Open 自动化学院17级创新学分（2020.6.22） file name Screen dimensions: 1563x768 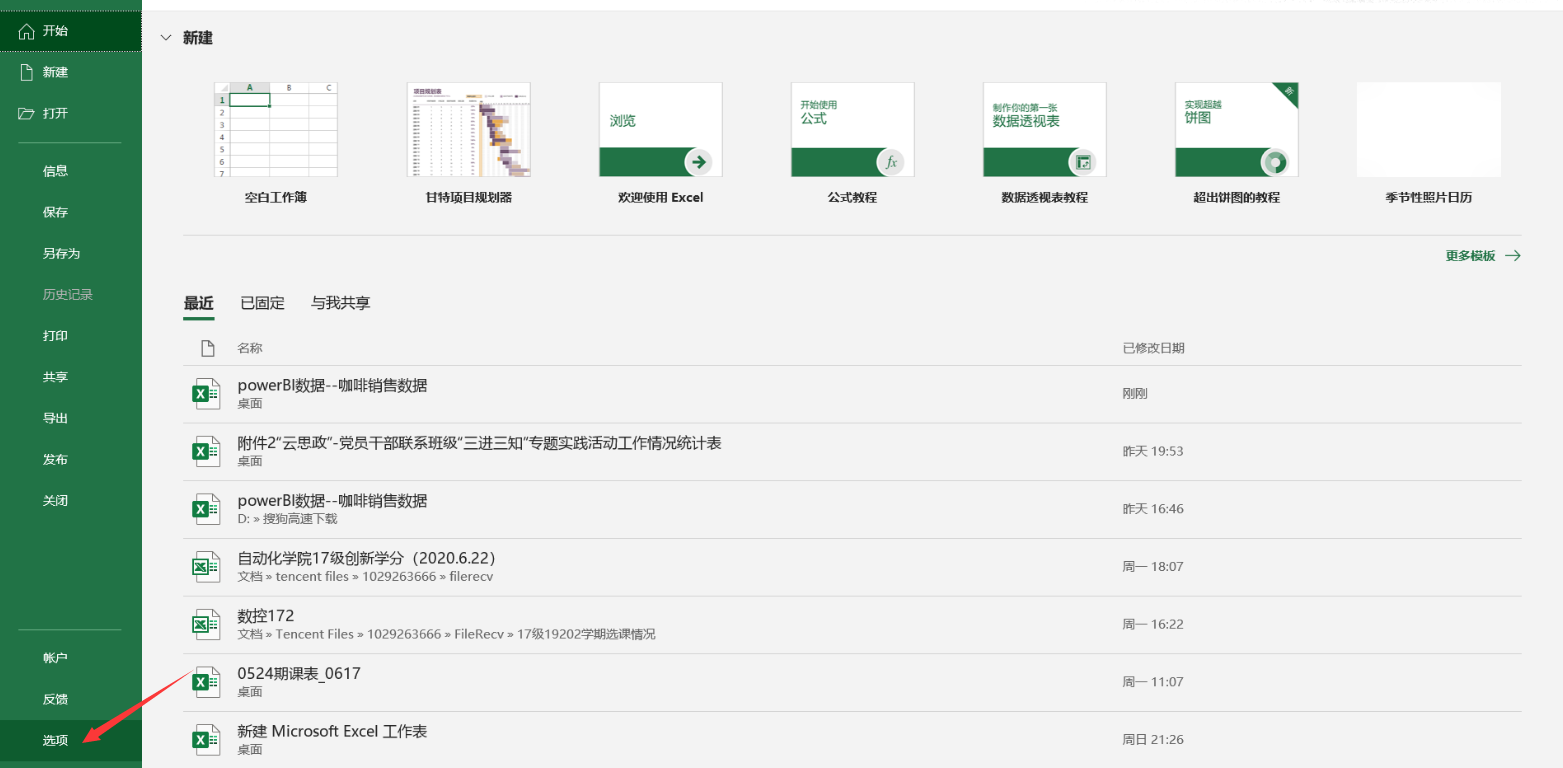(367, 558)
